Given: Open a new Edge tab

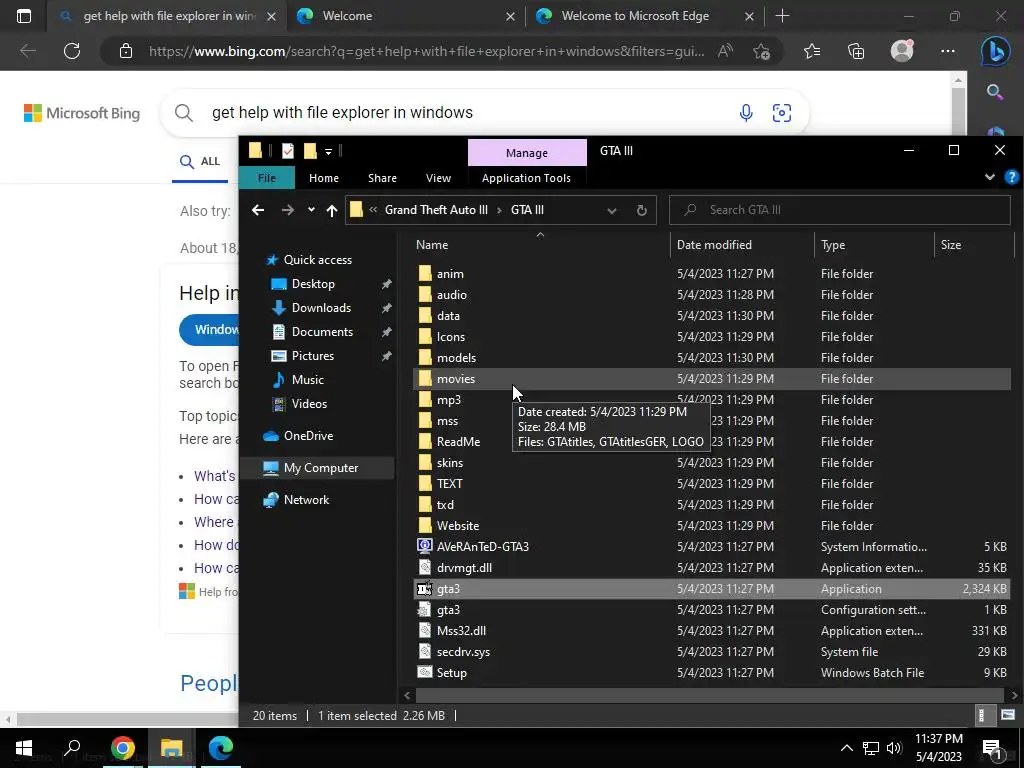Looking at the screenshot, I should pyautogui.click(x=782, y=16).
